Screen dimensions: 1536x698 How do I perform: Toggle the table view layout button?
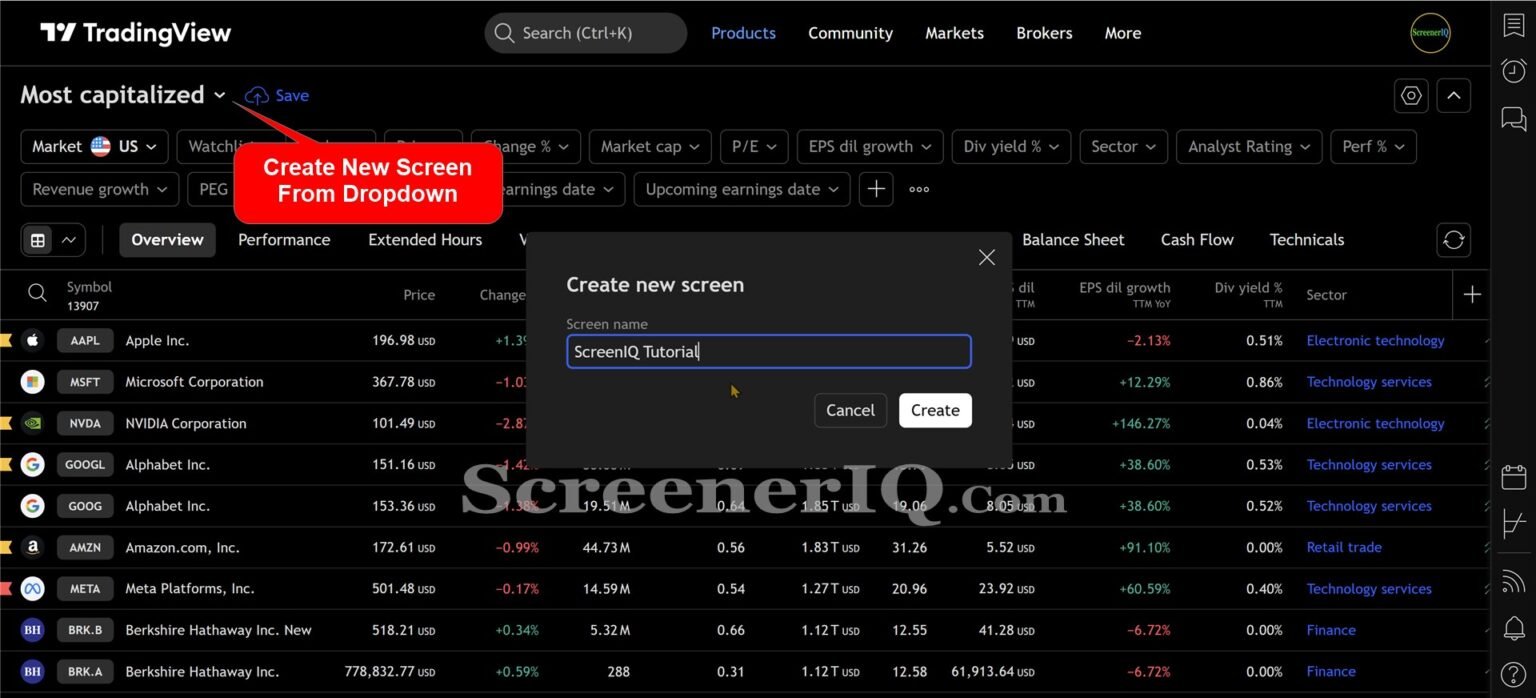(38, 240)
